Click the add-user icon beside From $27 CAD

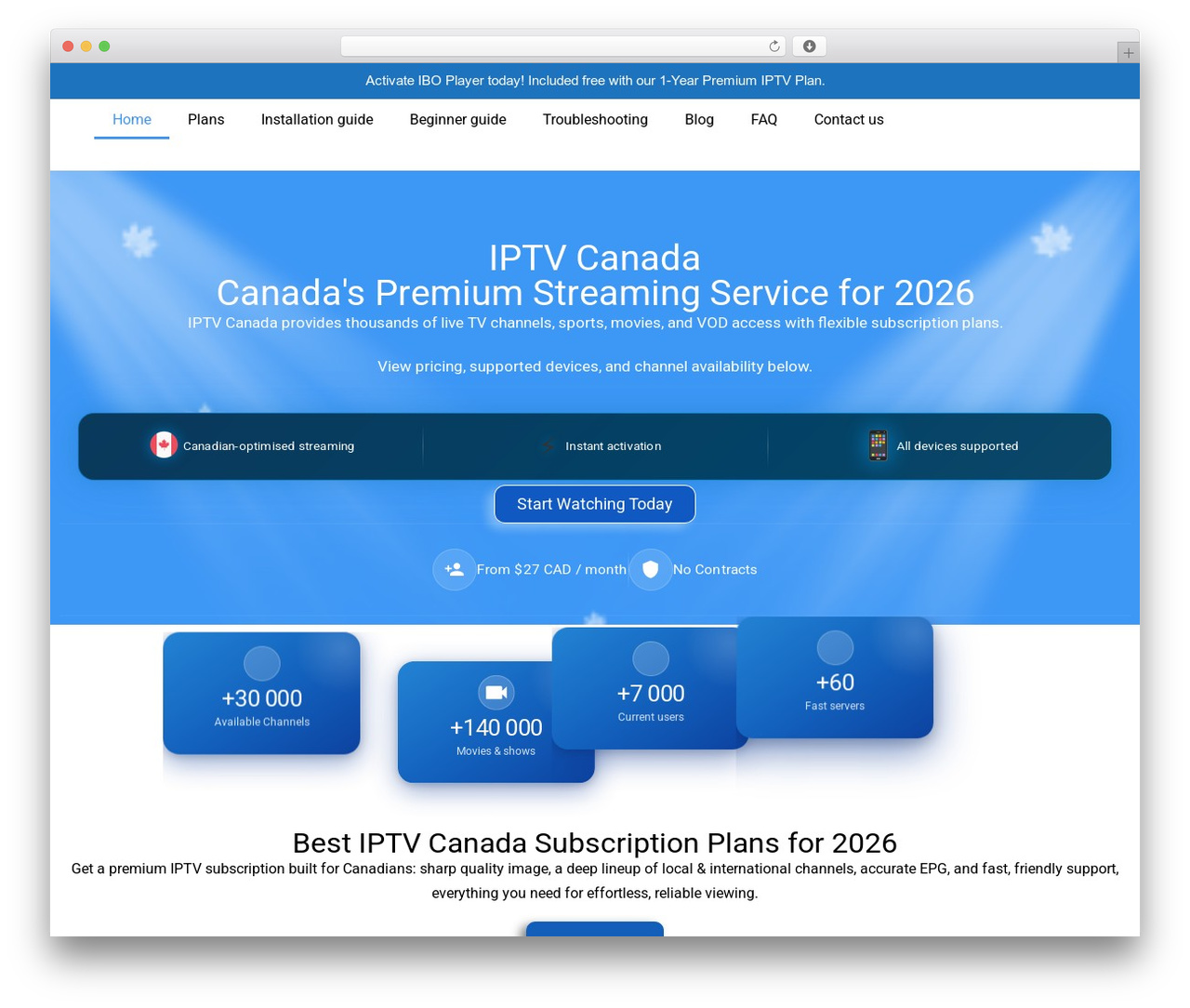click(x=454, y=570)
